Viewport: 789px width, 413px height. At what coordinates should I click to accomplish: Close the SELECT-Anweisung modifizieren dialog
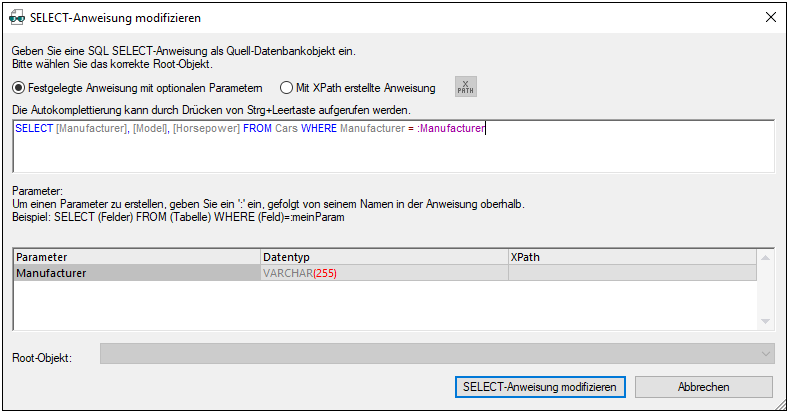tap(770, 17)
